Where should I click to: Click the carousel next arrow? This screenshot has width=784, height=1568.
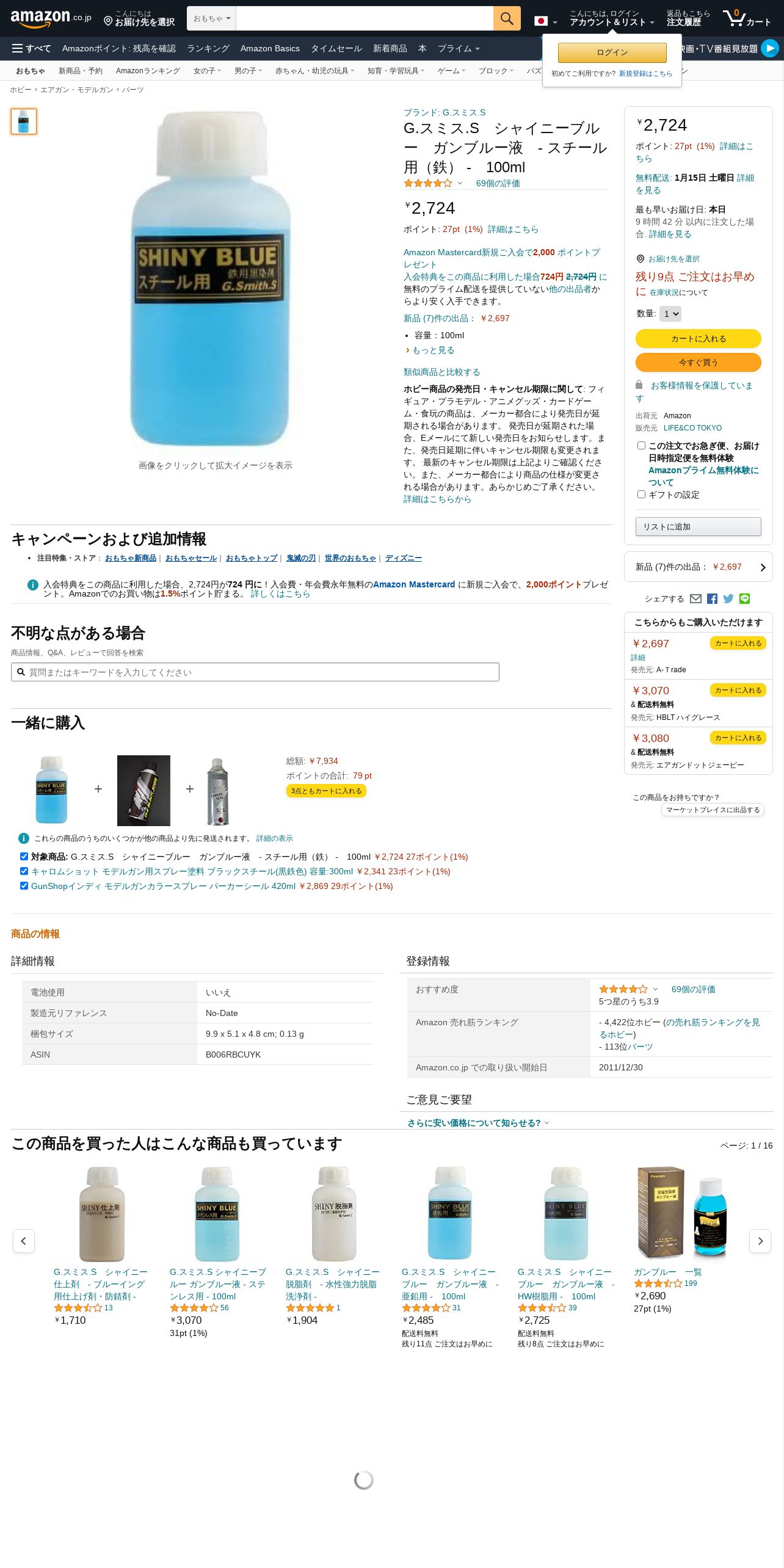pyautogui.click(x=760, y=1241)
